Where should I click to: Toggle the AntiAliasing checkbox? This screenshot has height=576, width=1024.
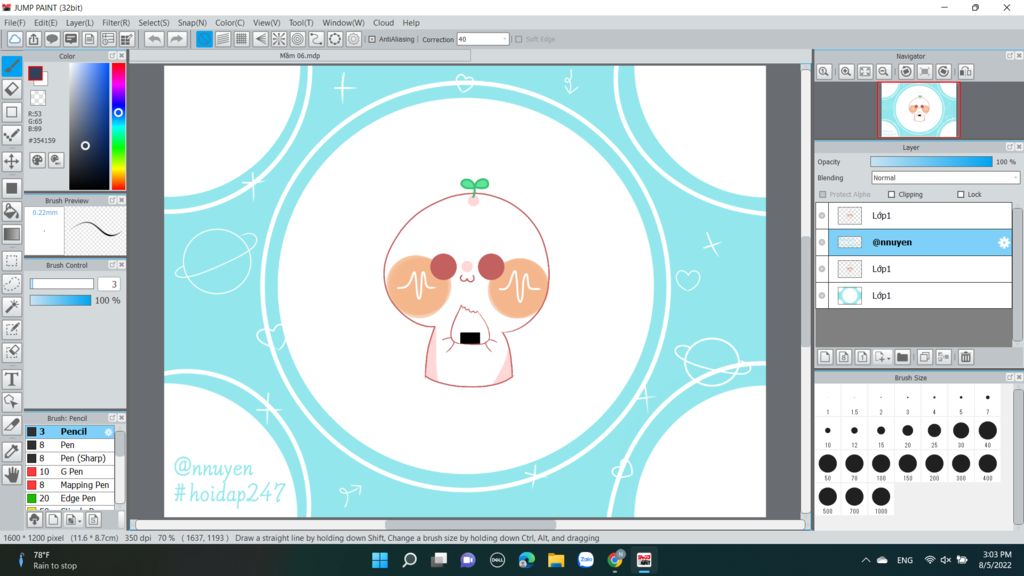click(372, 39)
